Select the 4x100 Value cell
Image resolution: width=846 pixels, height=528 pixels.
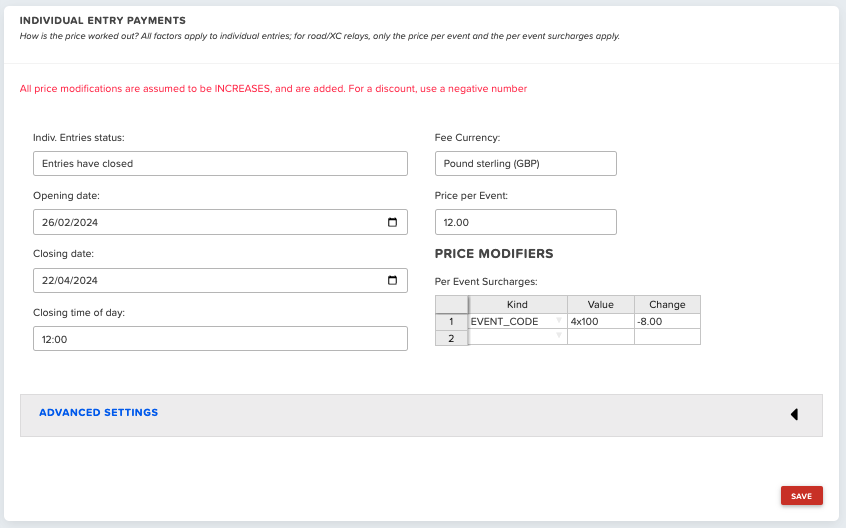tap(601, 321)
